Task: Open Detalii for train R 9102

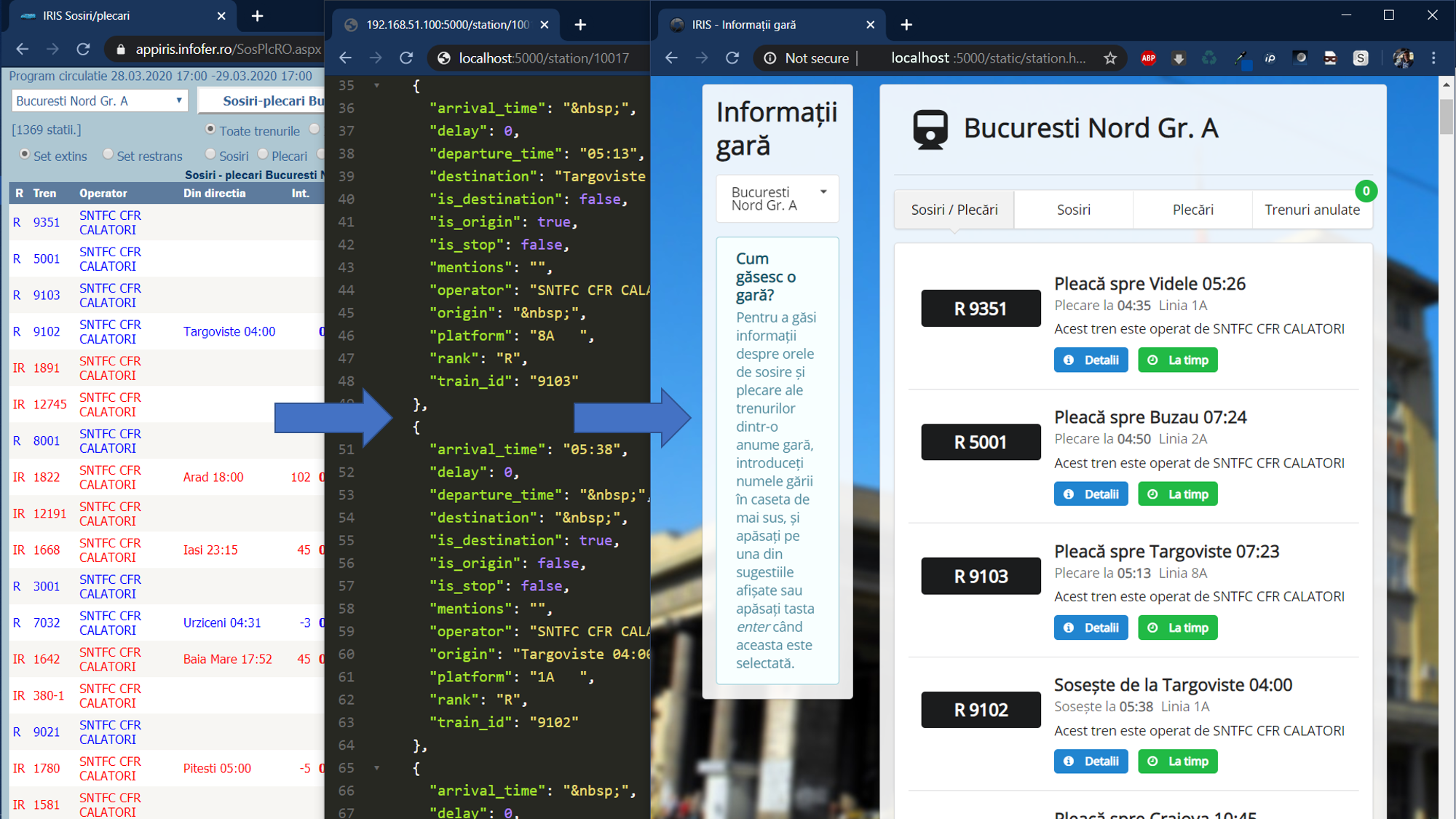Action: [1091, 761]
